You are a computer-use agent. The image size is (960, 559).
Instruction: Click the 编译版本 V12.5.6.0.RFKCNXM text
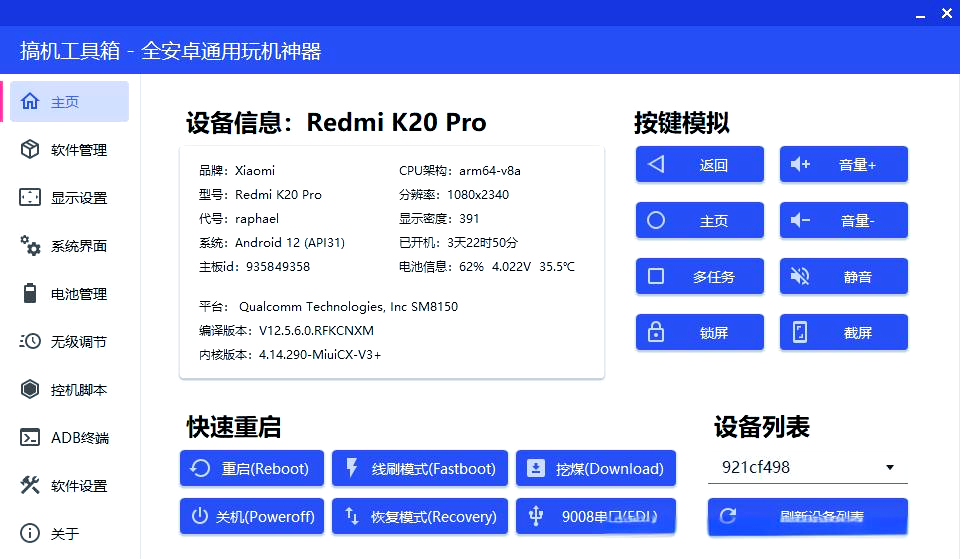[x=286, y=331]
